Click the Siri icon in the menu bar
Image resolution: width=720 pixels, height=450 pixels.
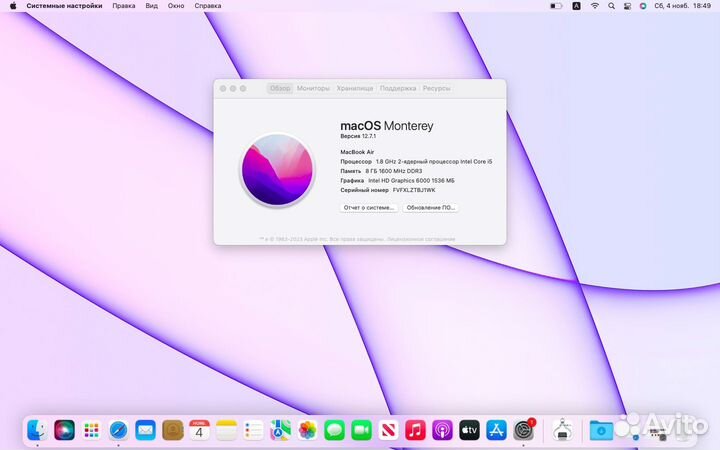[643, 6]
